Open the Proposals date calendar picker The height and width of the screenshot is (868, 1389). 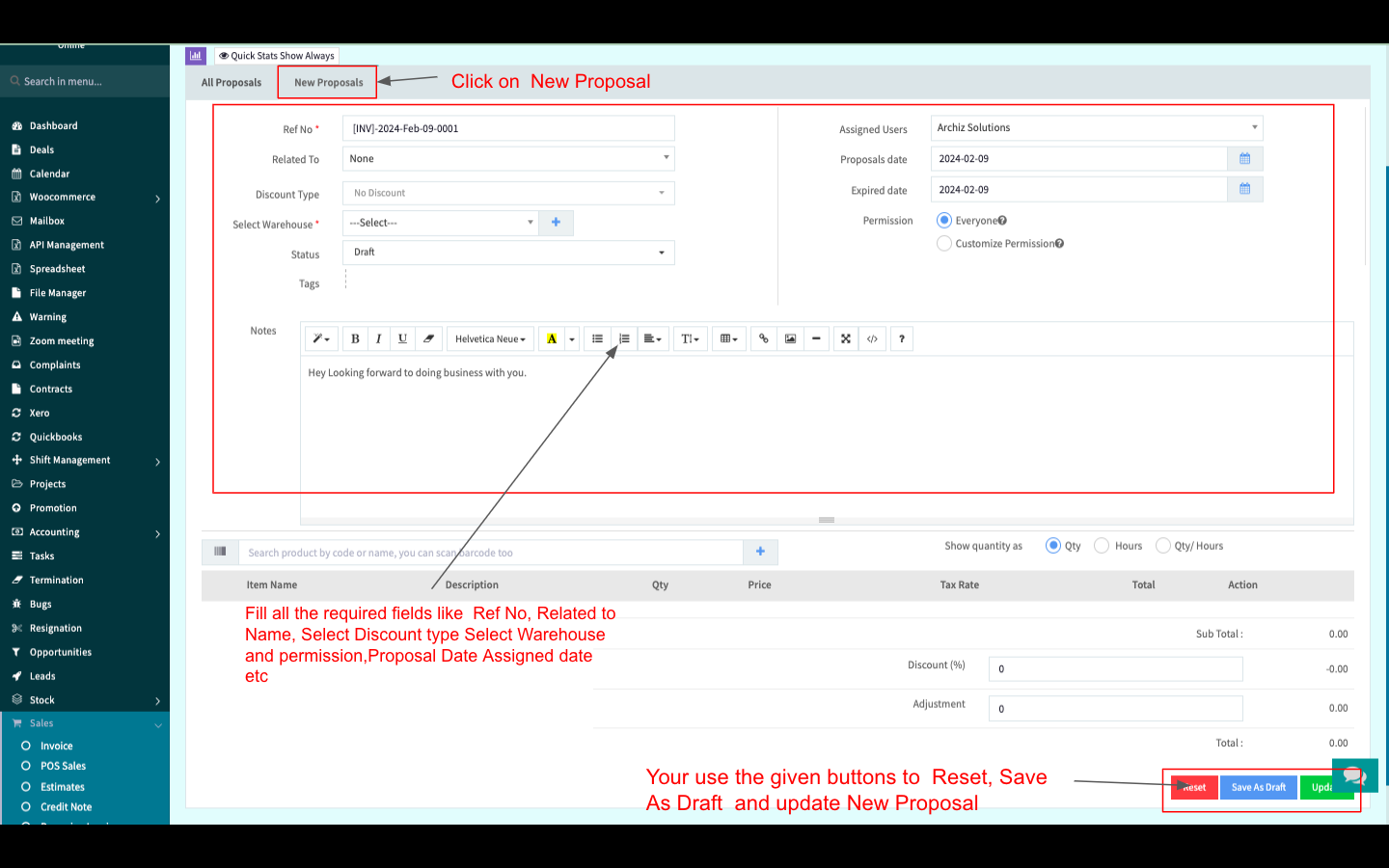click(x=1244, y=159)
